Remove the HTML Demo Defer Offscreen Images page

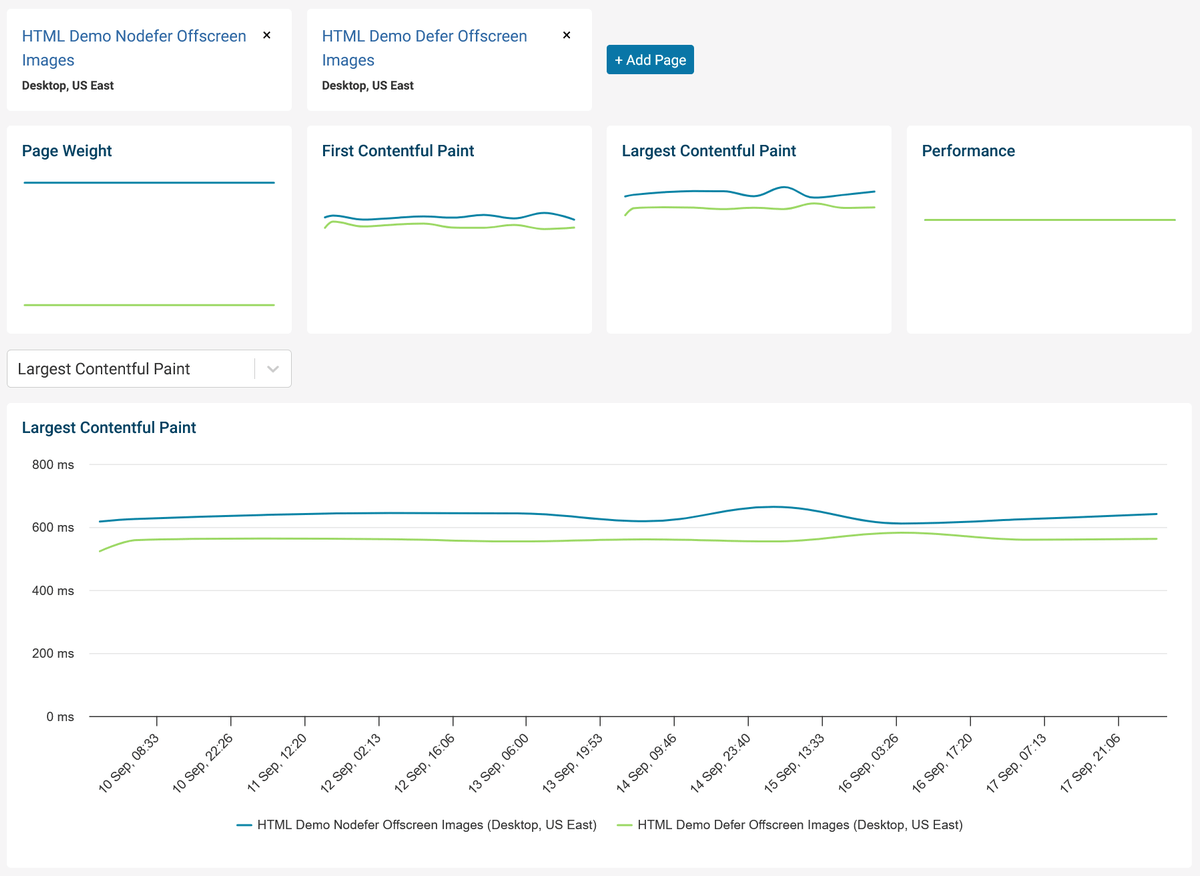pos(566,35)
